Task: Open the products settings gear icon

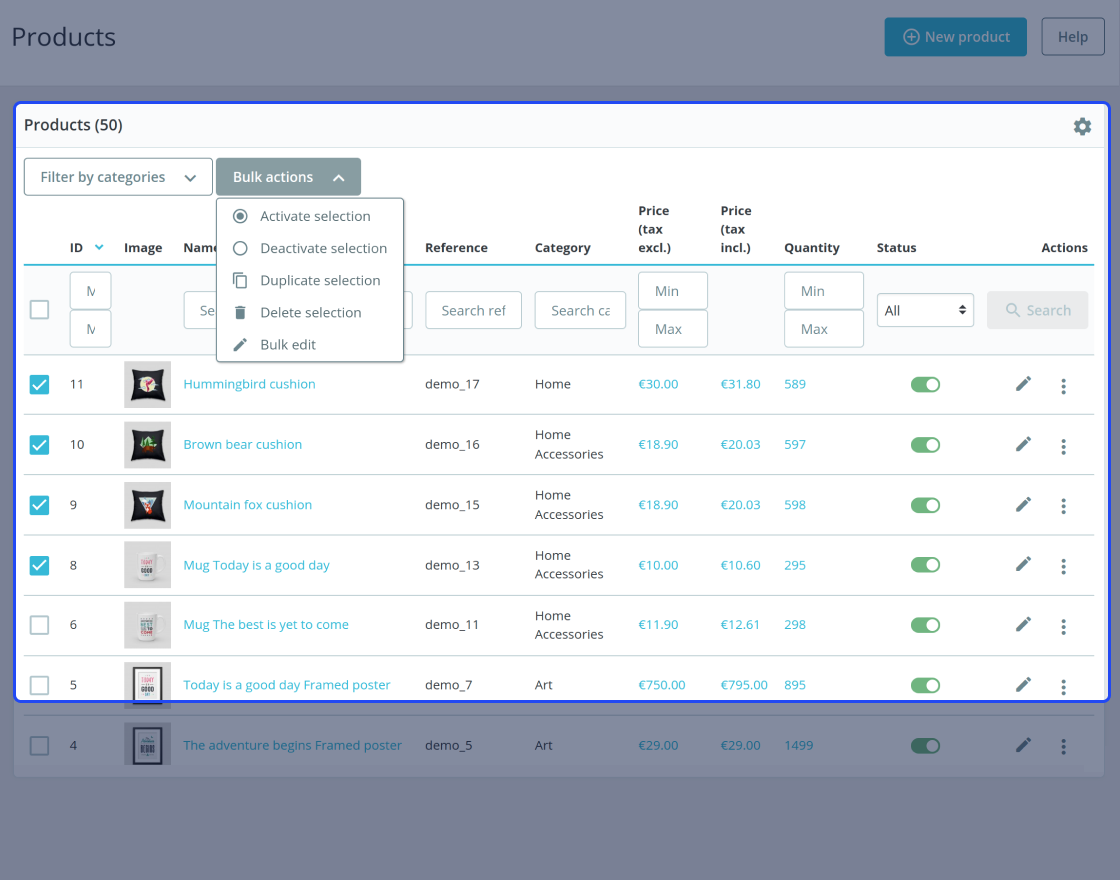Action: click(x=1082, y=126)
